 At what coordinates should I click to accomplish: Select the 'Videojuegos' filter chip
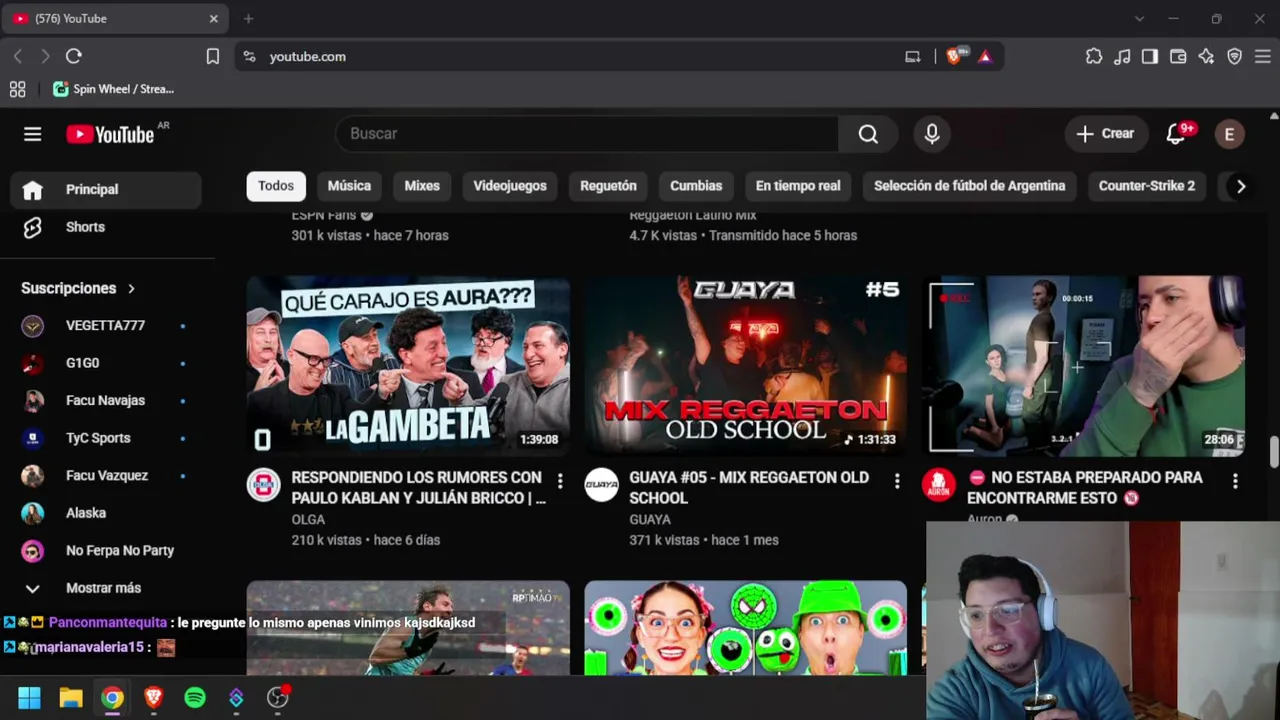[510, 186]
